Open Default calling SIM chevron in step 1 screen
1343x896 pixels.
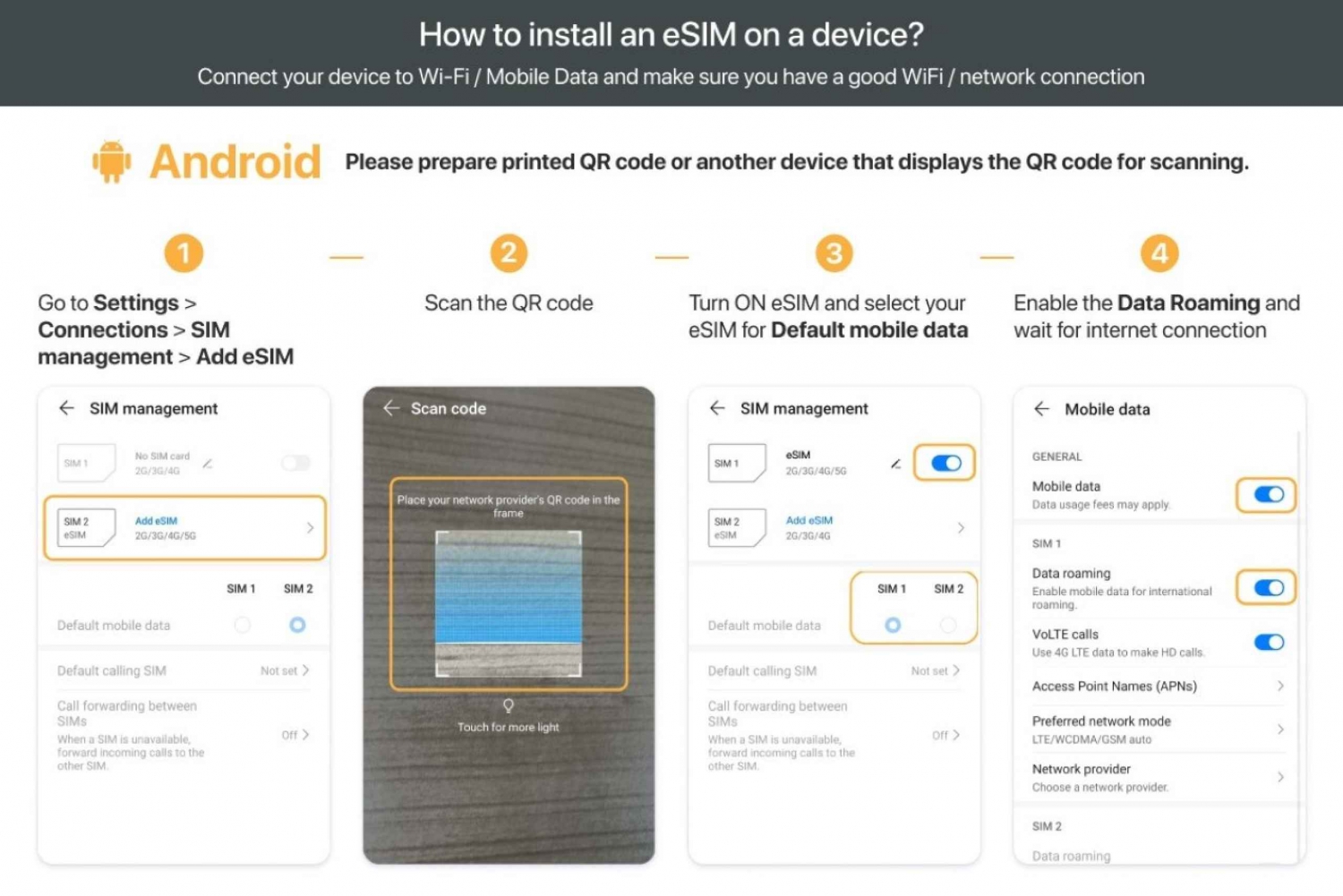(x=306, y=670)
